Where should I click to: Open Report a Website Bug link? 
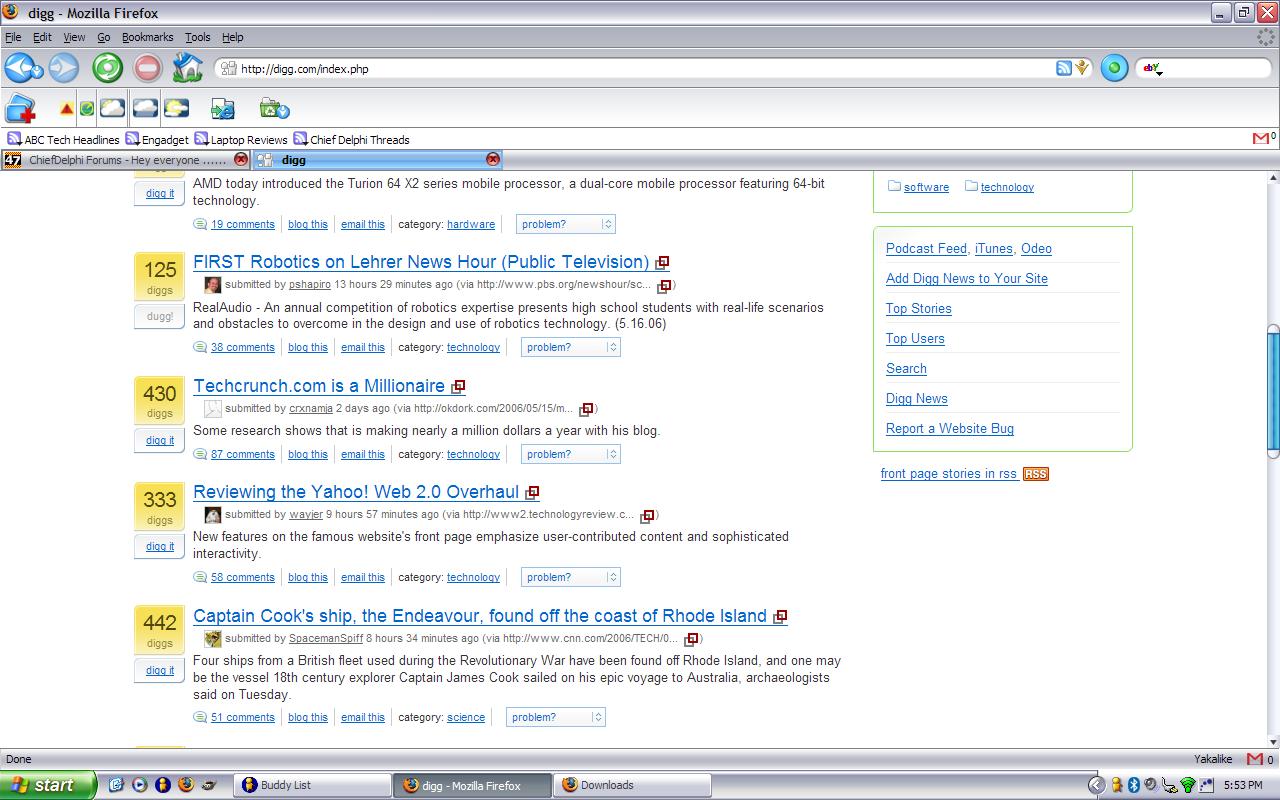950,428
